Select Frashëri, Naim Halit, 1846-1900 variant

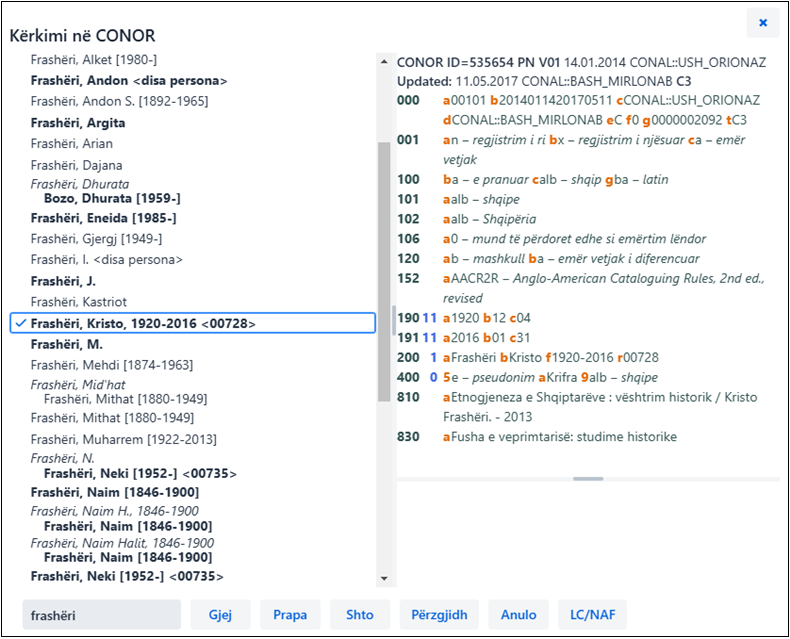pyautogui.click(x=122, y=543)
